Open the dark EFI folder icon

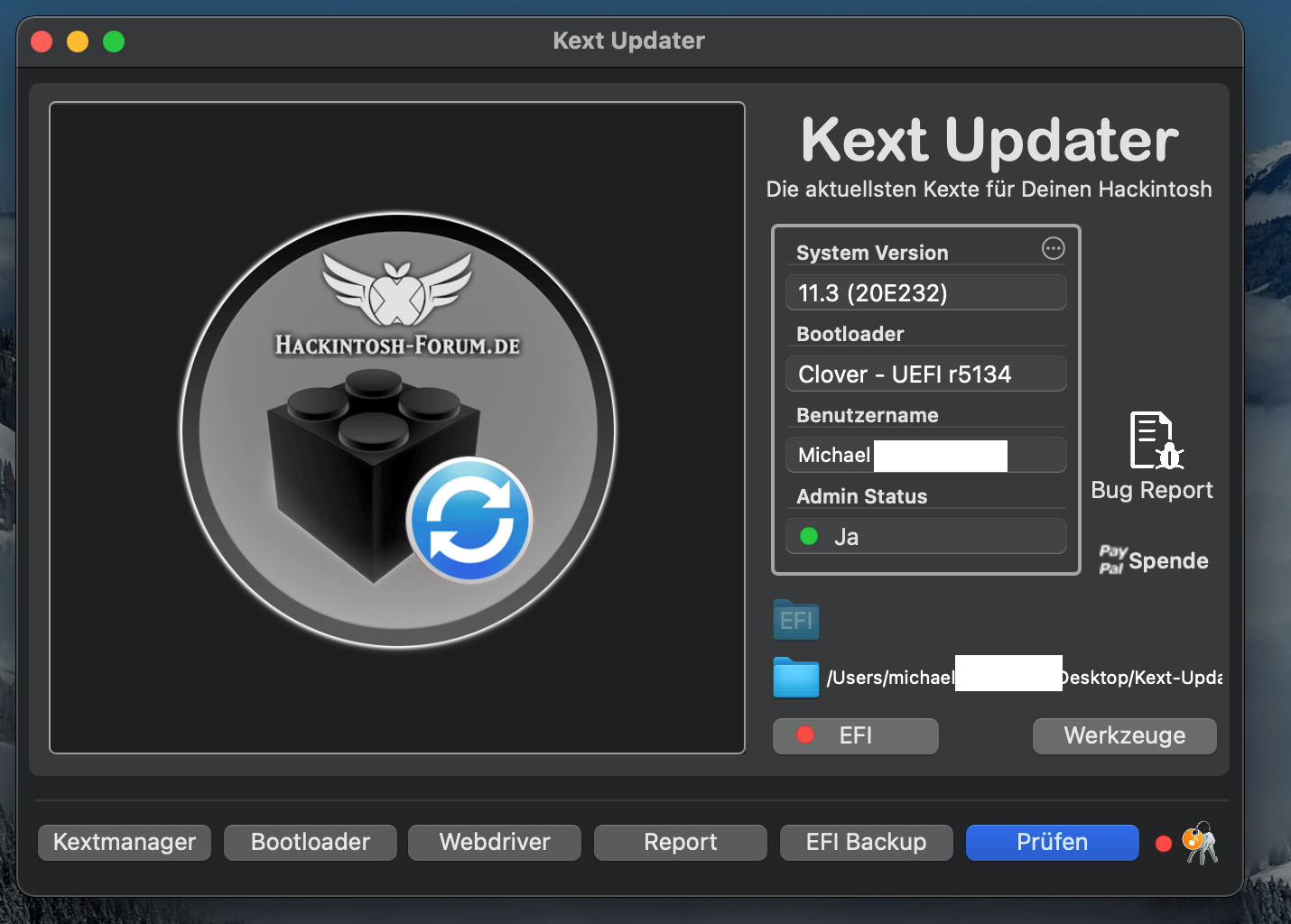coord(796,620)
